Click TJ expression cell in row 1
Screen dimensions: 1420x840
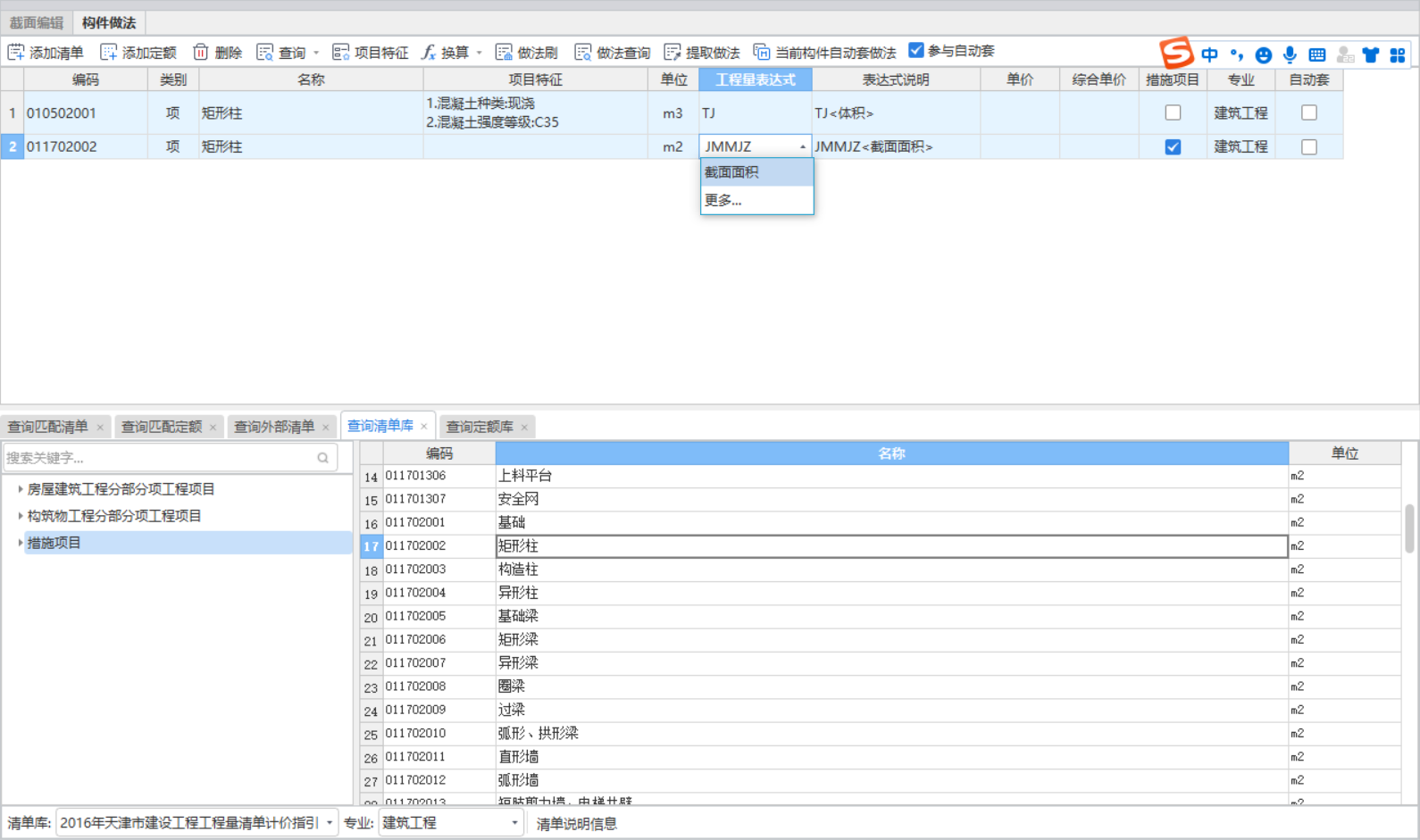[x=756, y=113]
